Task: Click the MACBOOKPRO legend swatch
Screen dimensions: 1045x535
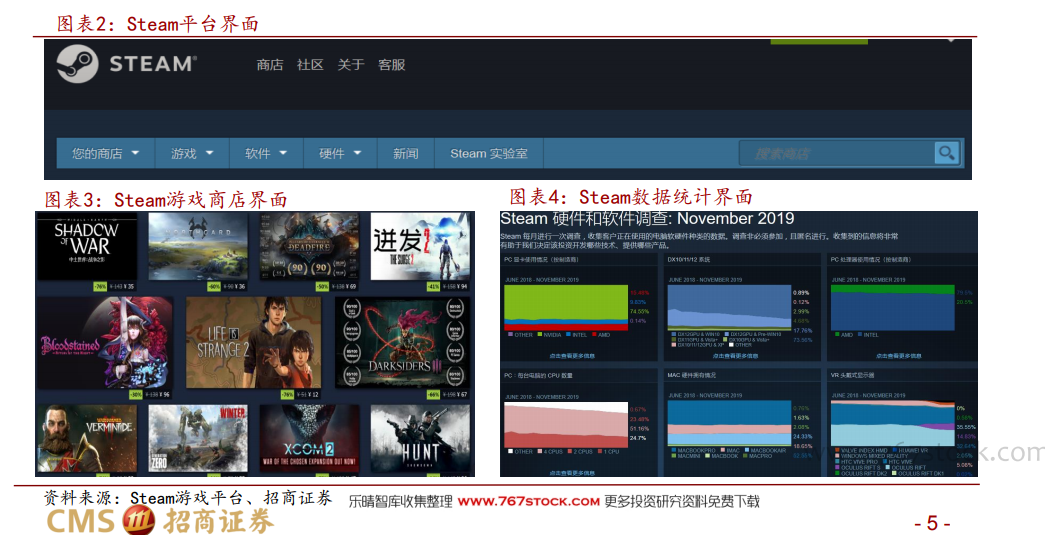Action: (674, 450)
